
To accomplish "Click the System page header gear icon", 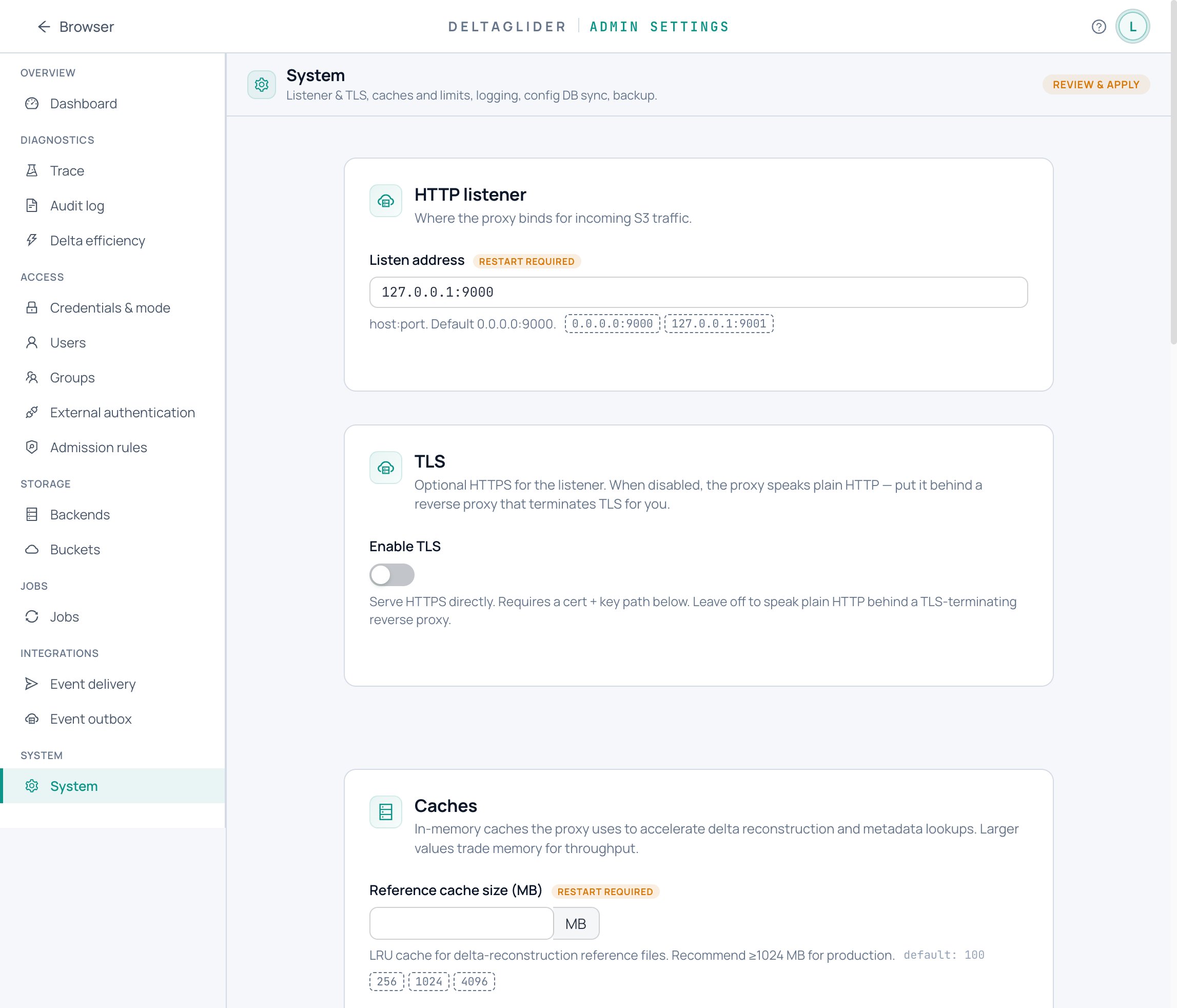I will coord(261,85).
